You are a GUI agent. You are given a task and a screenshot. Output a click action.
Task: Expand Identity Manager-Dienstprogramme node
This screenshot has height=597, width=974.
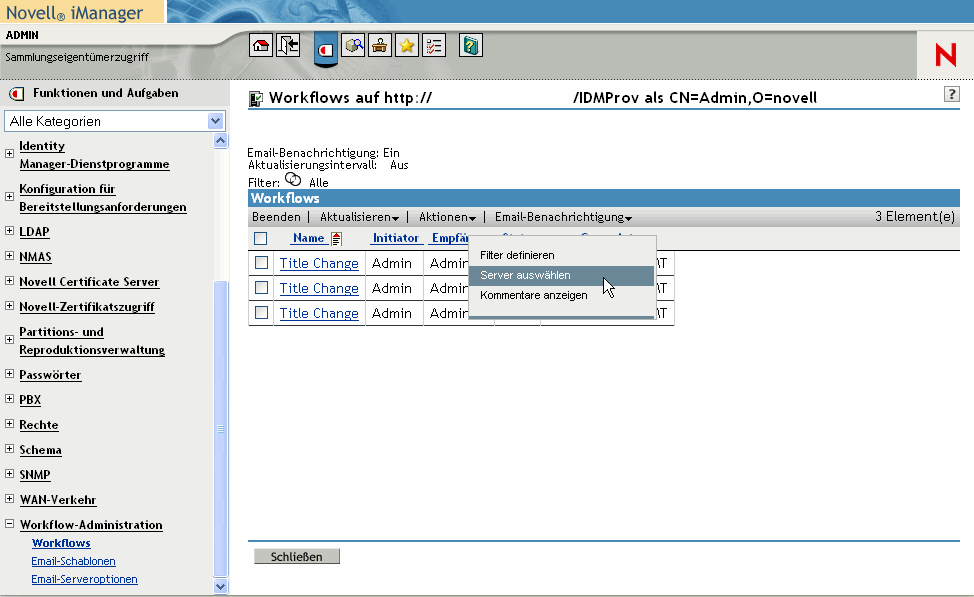tap(9, 153)
